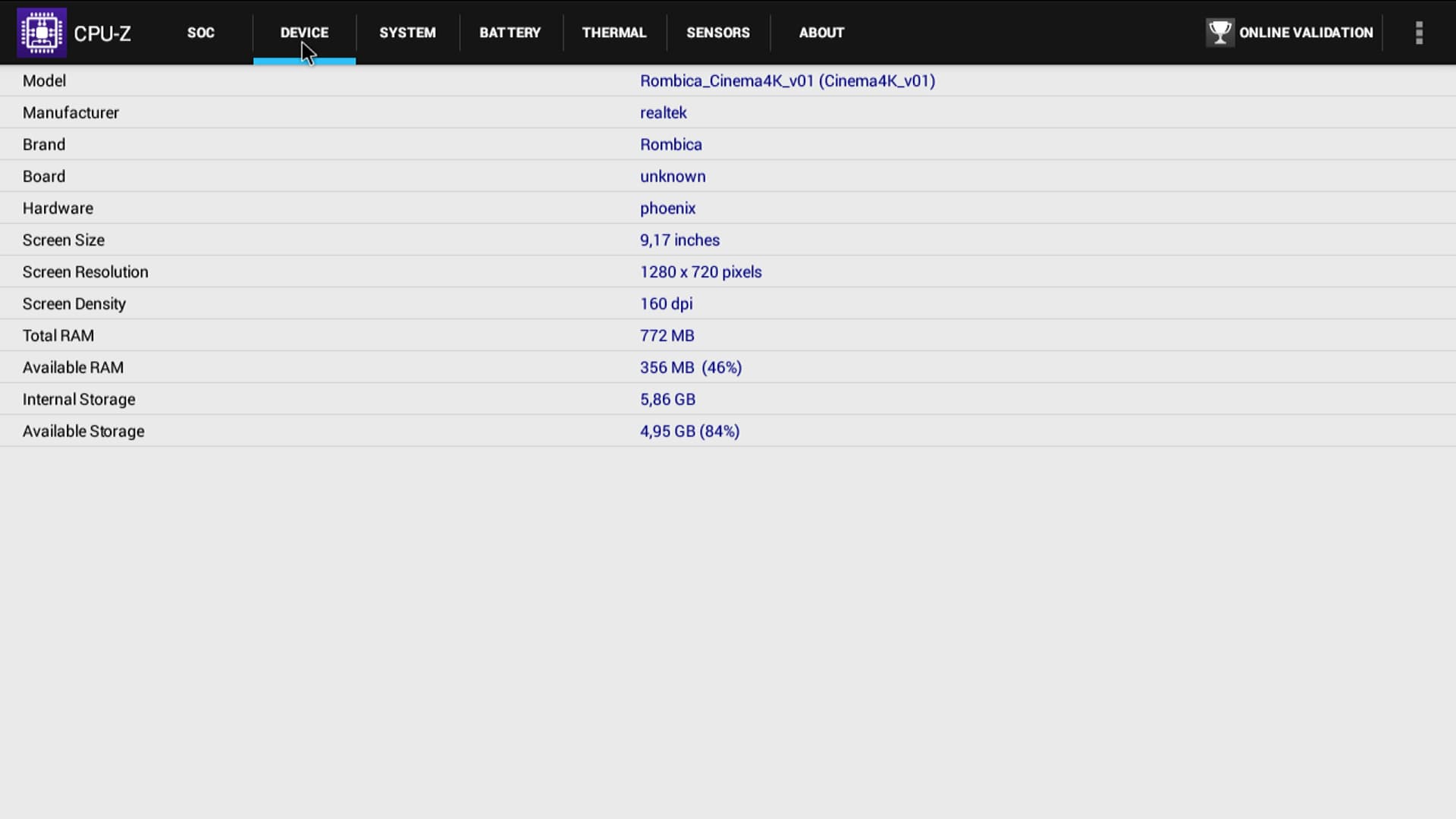The image size is (1456, 819).
Task: Click the Total RAM 772 MB value
Action: (x=667, y=336)
